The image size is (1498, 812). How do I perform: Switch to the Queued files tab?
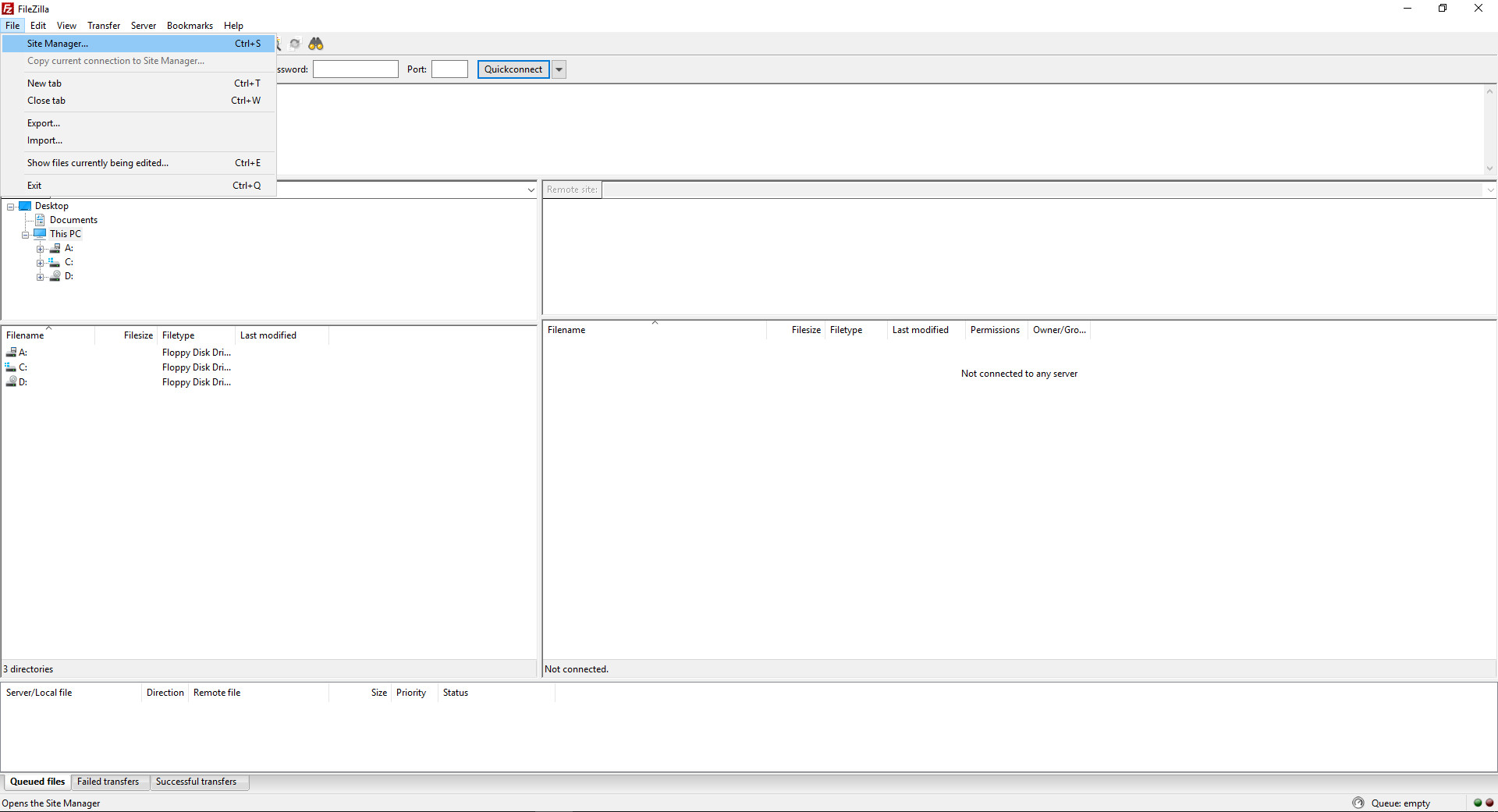(37, 782)
